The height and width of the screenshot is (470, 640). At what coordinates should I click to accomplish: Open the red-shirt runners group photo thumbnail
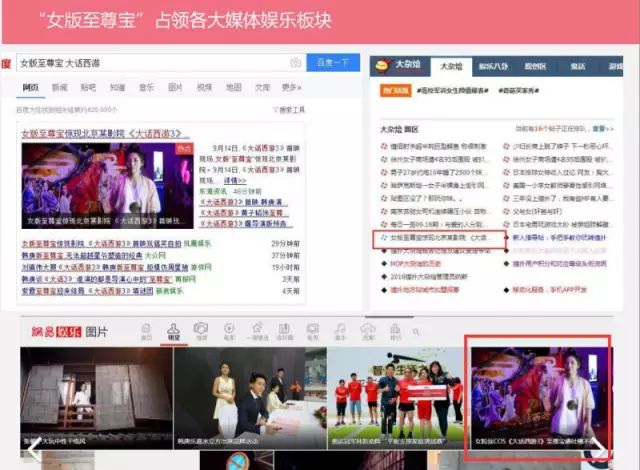click(399, 398)
